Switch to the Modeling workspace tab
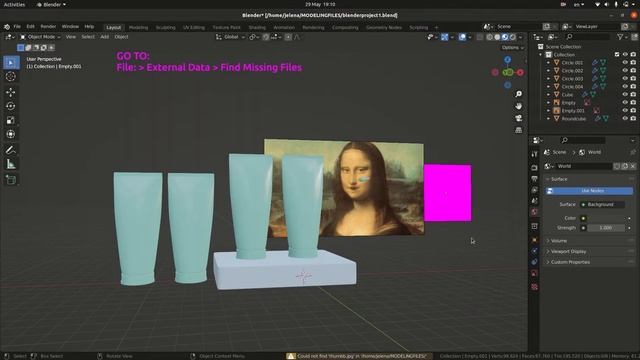Viewport: 640px width, 360px height. coord(138,27)
